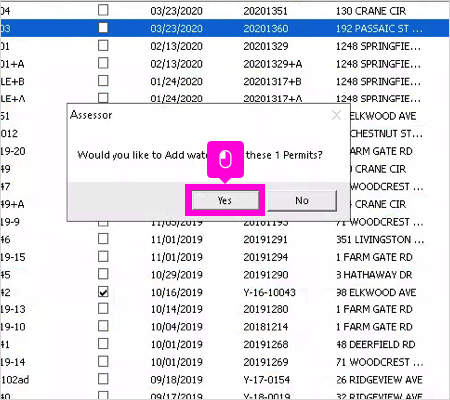Click date 01/24/2020 in the 20201317+B row
The width and height of the screenshot is (450, 400).
pyautogui.click(x=177, y=81)
